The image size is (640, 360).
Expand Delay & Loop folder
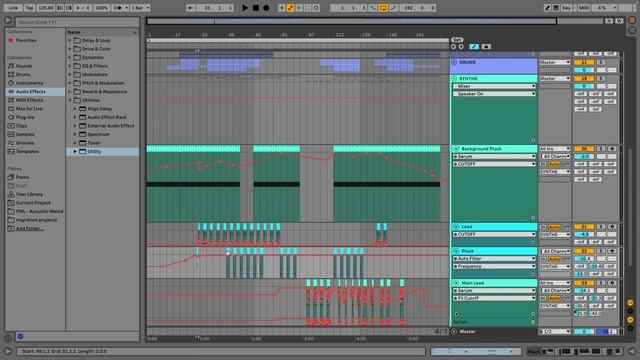tap(70, 40)
